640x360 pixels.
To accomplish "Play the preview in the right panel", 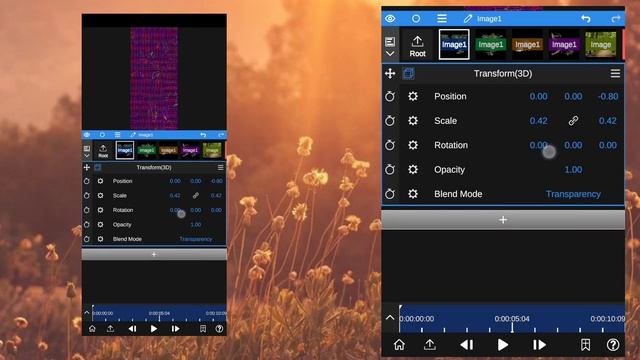I will pos(503,345).
